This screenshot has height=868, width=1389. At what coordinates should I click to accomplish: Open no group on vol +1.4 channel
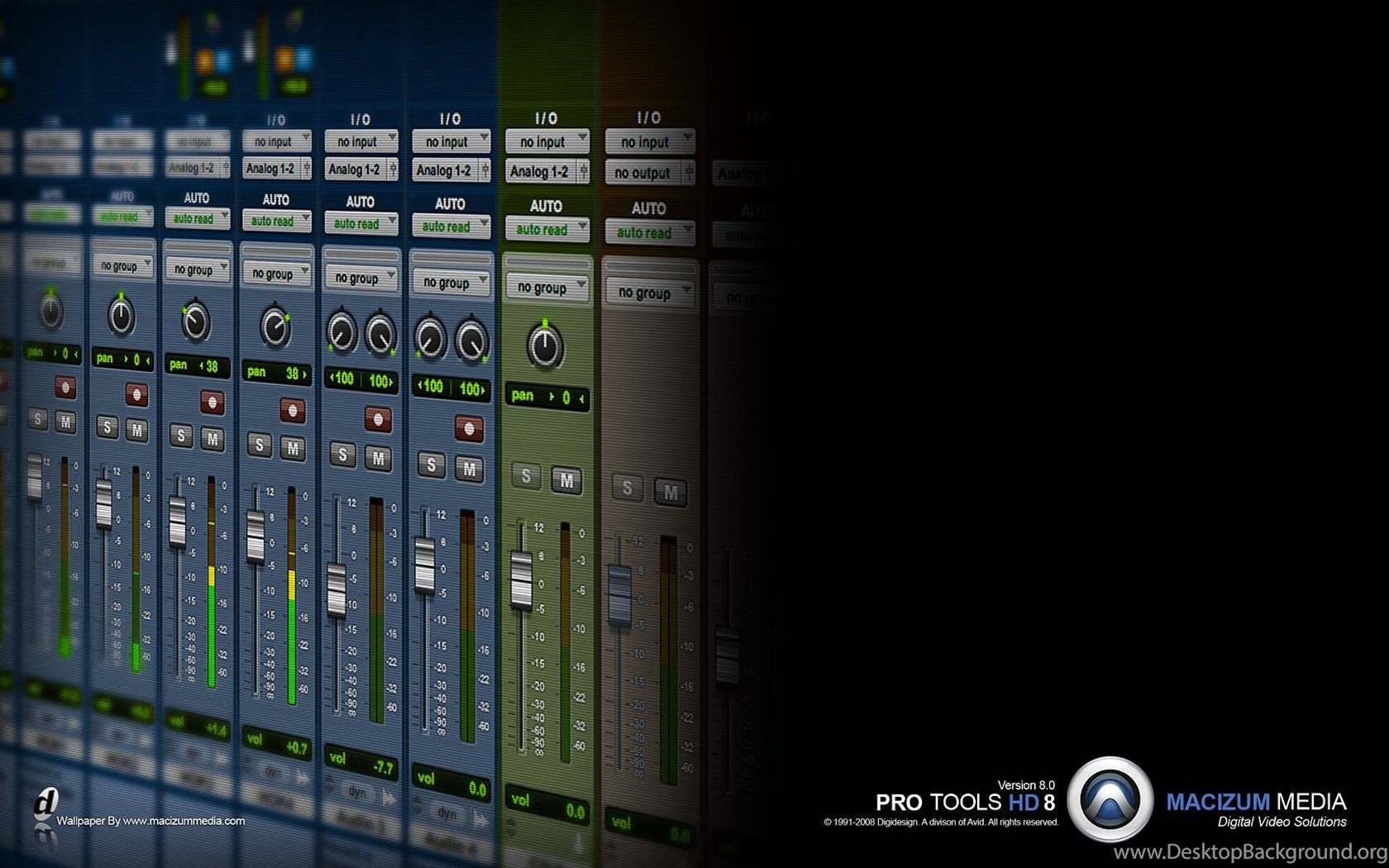198,269
